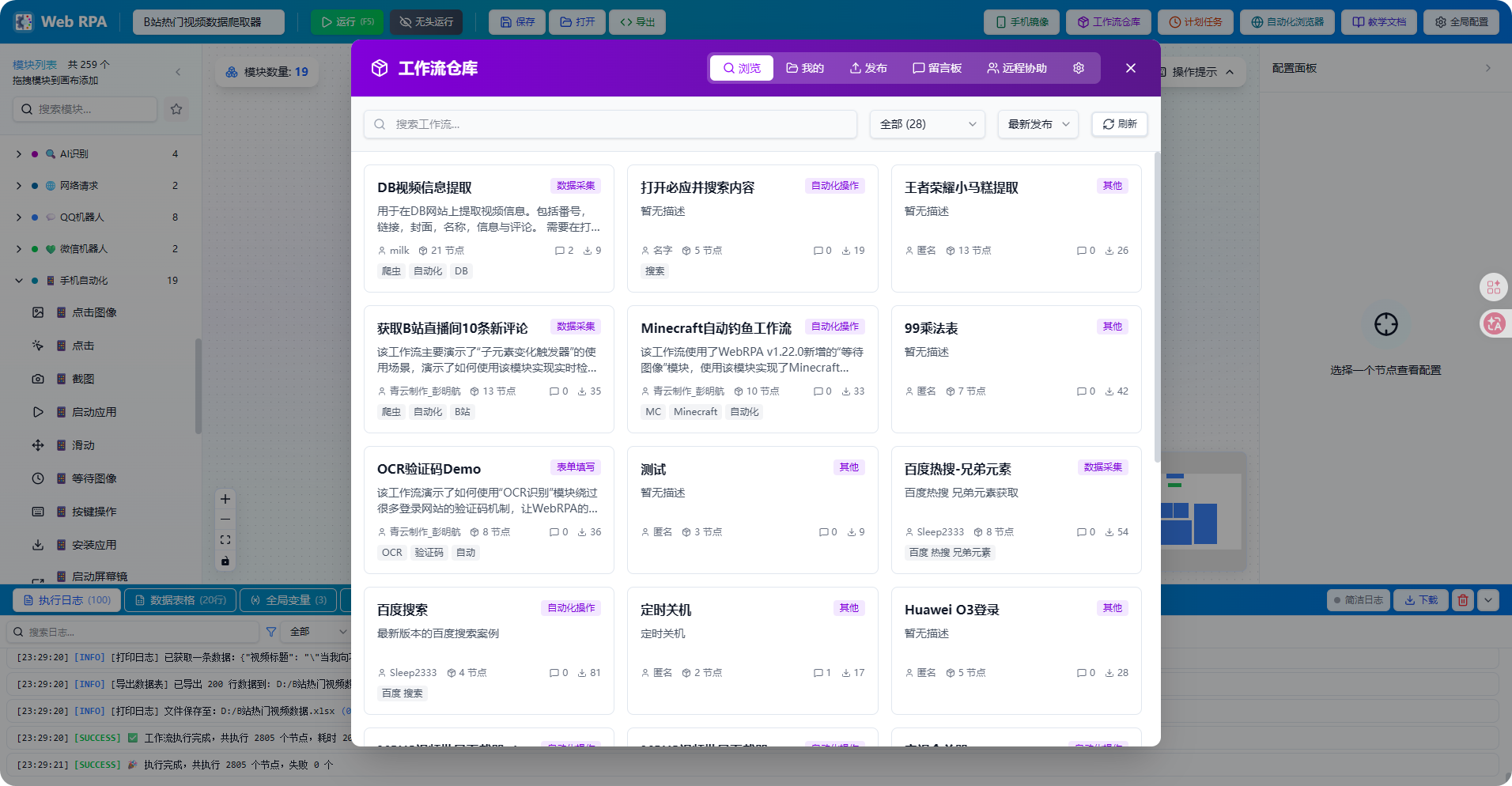Switch to the 数据表格 (20行) tab
1512x786 pixels.
tap(180, 600)
